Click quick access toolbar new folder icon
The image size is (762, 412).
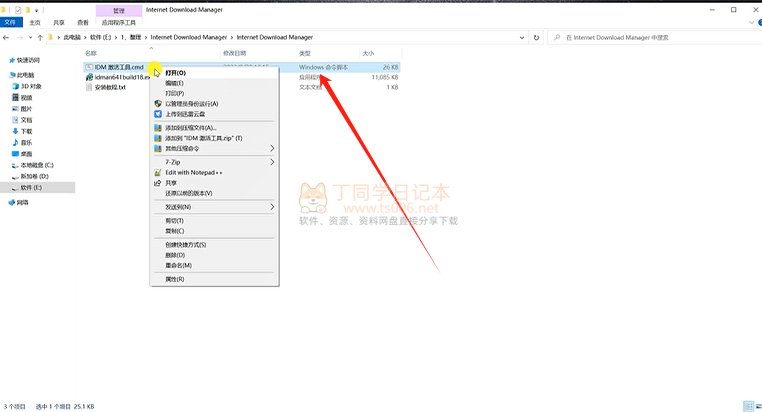point(28,10)
